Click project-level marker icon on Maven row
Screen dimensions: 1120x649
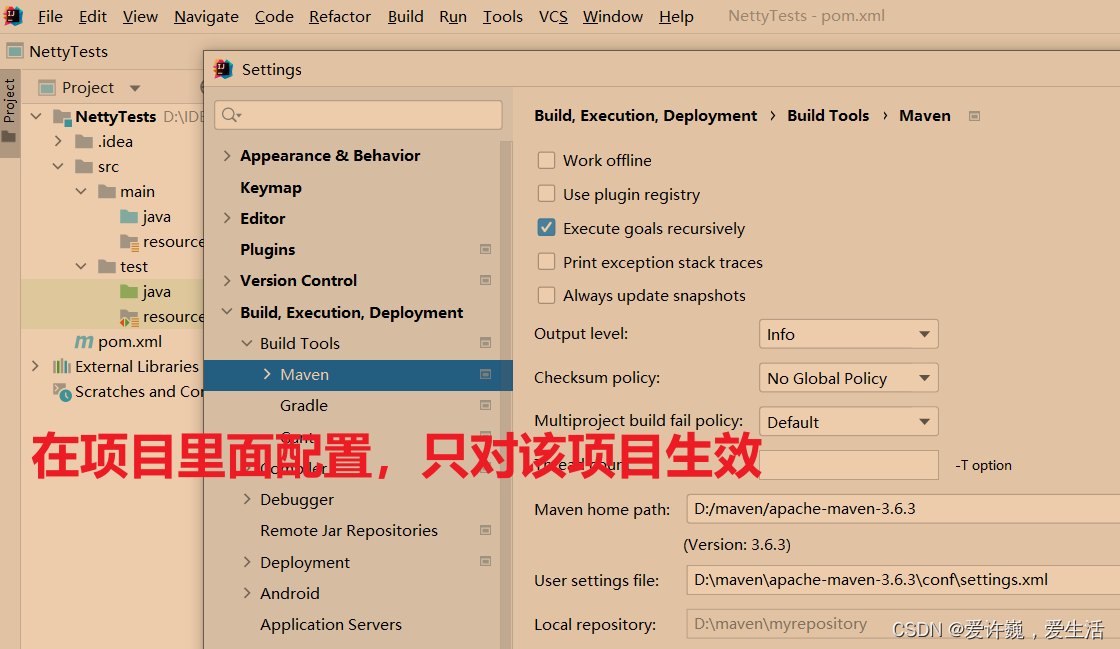[485, 375]
